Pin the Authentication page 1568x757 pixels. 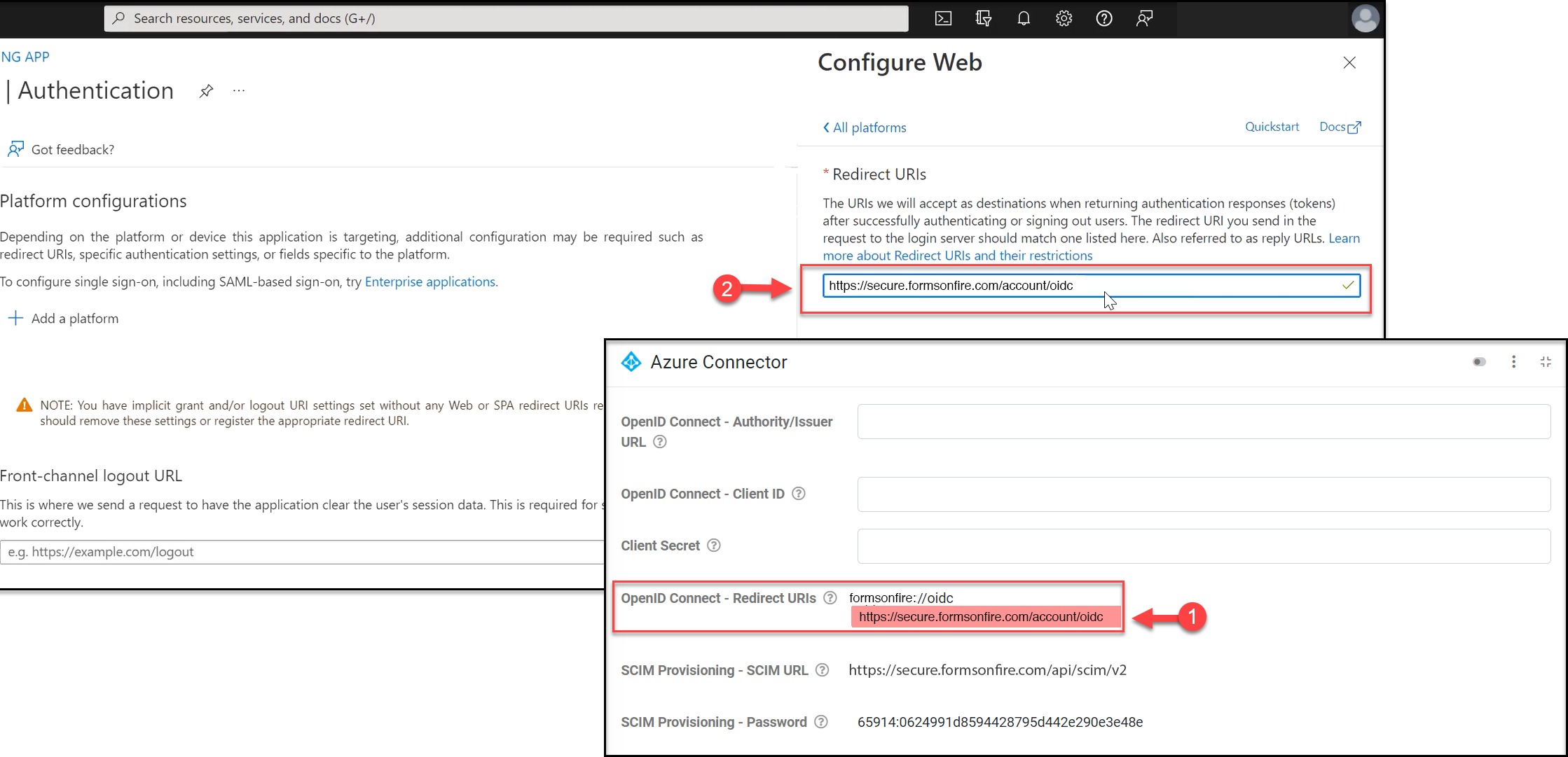click(x=206, y=91)
